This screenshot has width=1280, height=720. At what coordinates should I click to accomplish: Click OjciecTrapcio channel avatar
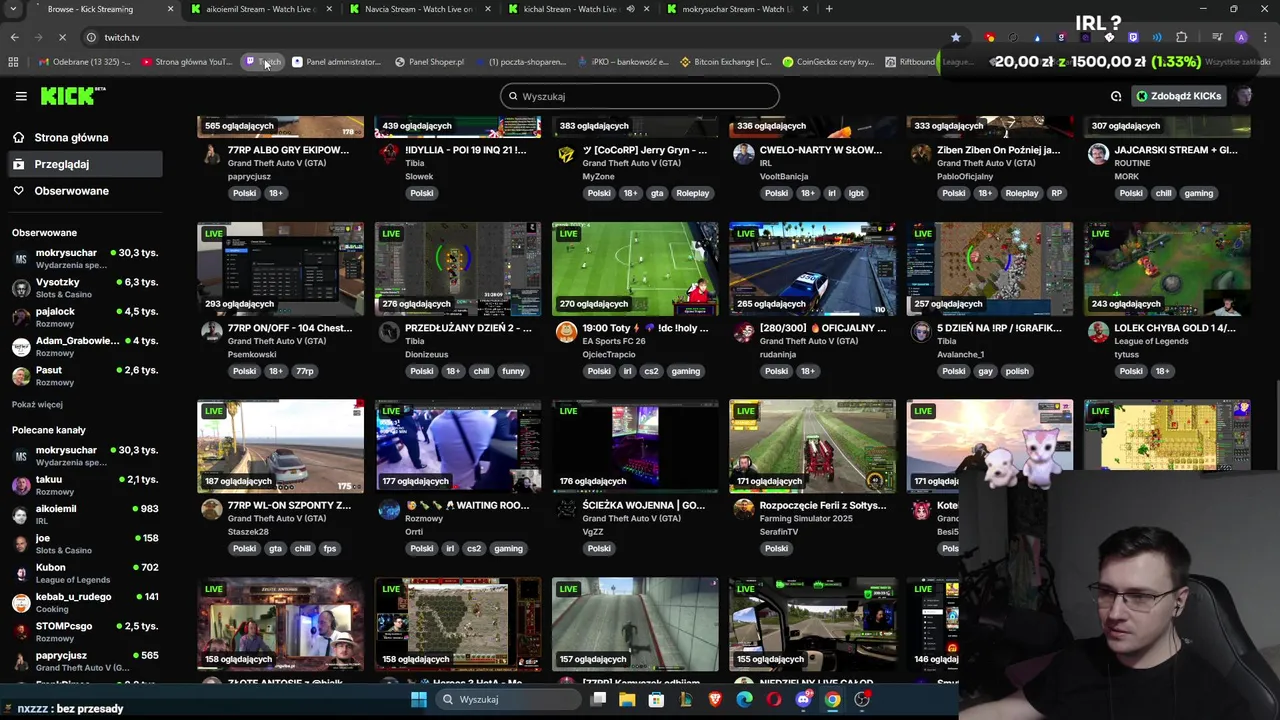566,332
